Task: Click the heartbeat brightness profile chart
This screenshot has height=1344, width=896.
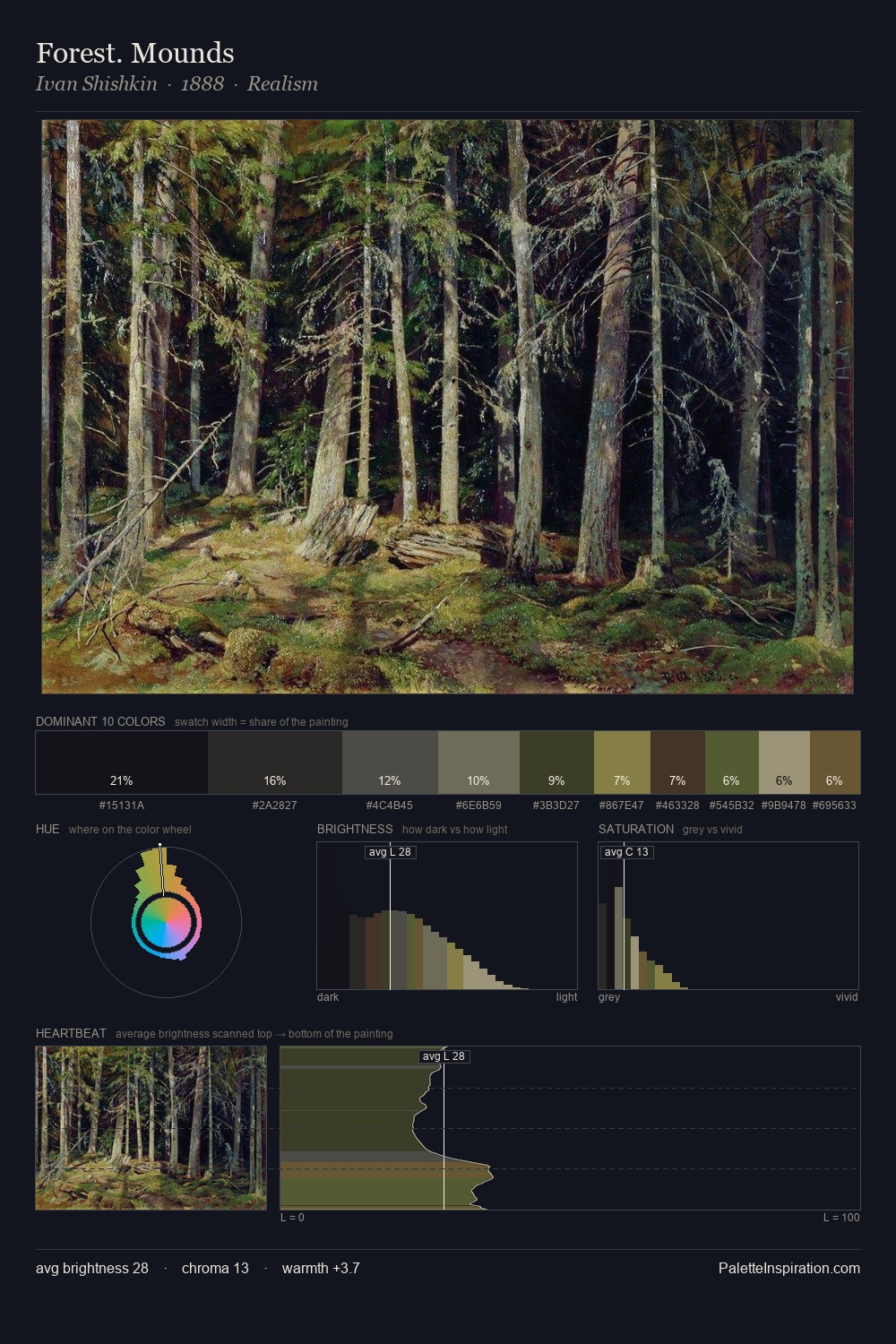Action: (x=570, y=1128)
